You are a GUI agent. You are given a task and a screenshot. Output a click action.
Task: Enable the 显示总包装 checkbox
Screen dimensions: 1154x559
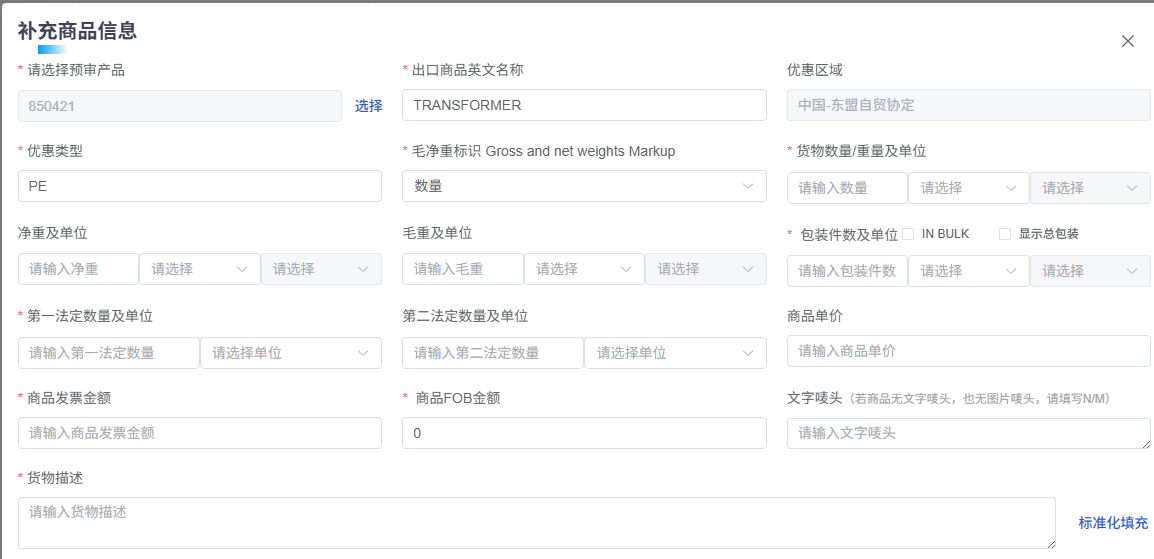1005,234
